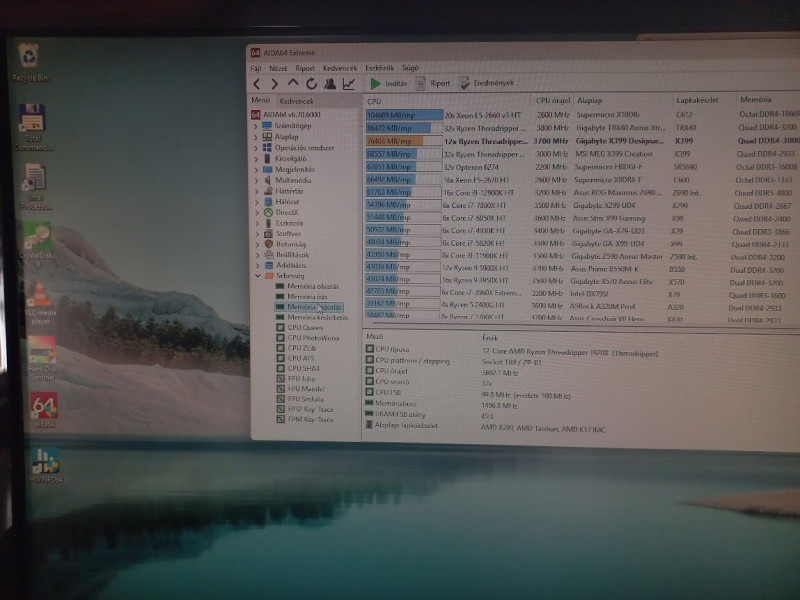Screen dimensions: 800x600
Task: Open the Fájl menu
Action: pos(256,68)
